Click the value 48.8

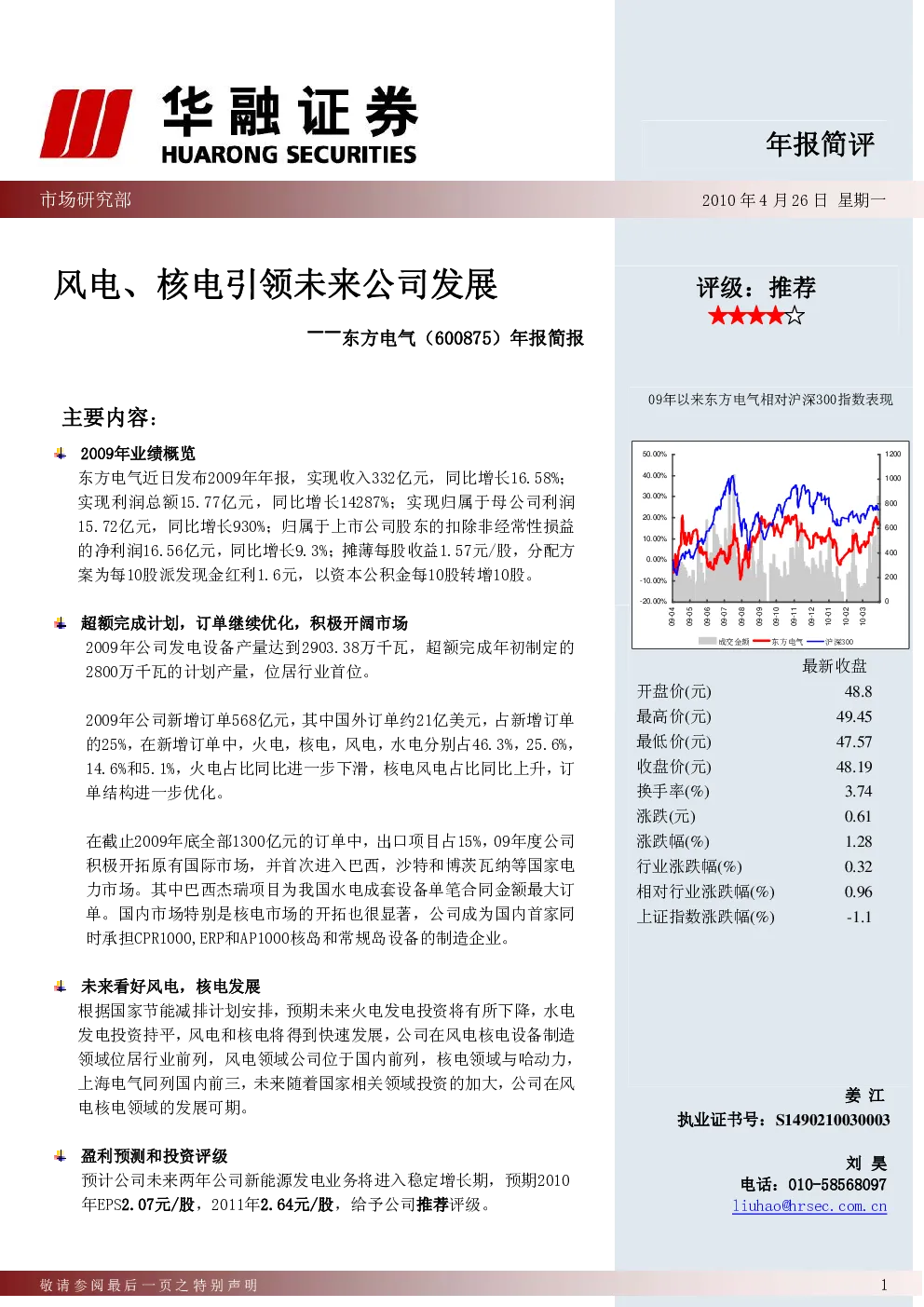(x=858, y=691)
